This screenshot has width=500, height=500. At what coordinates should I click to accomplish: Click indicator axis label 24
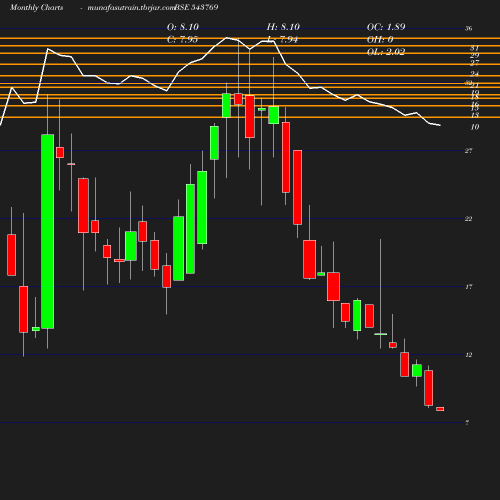(x=475, y=74)
